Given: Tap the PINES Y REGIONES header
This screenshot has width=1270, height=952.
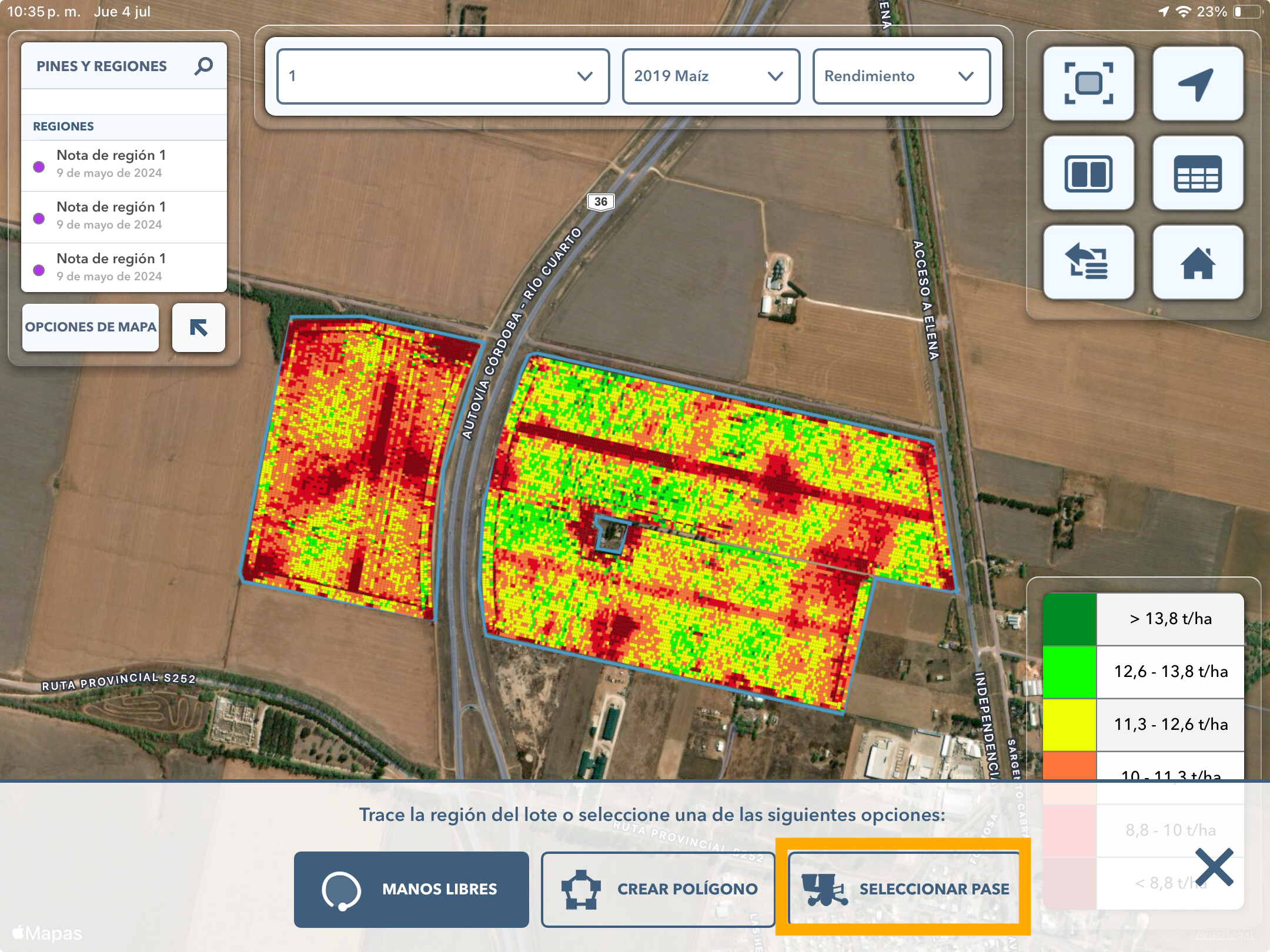Looking at the screenshot, I should pyautogui.click(x=102, y=66).
